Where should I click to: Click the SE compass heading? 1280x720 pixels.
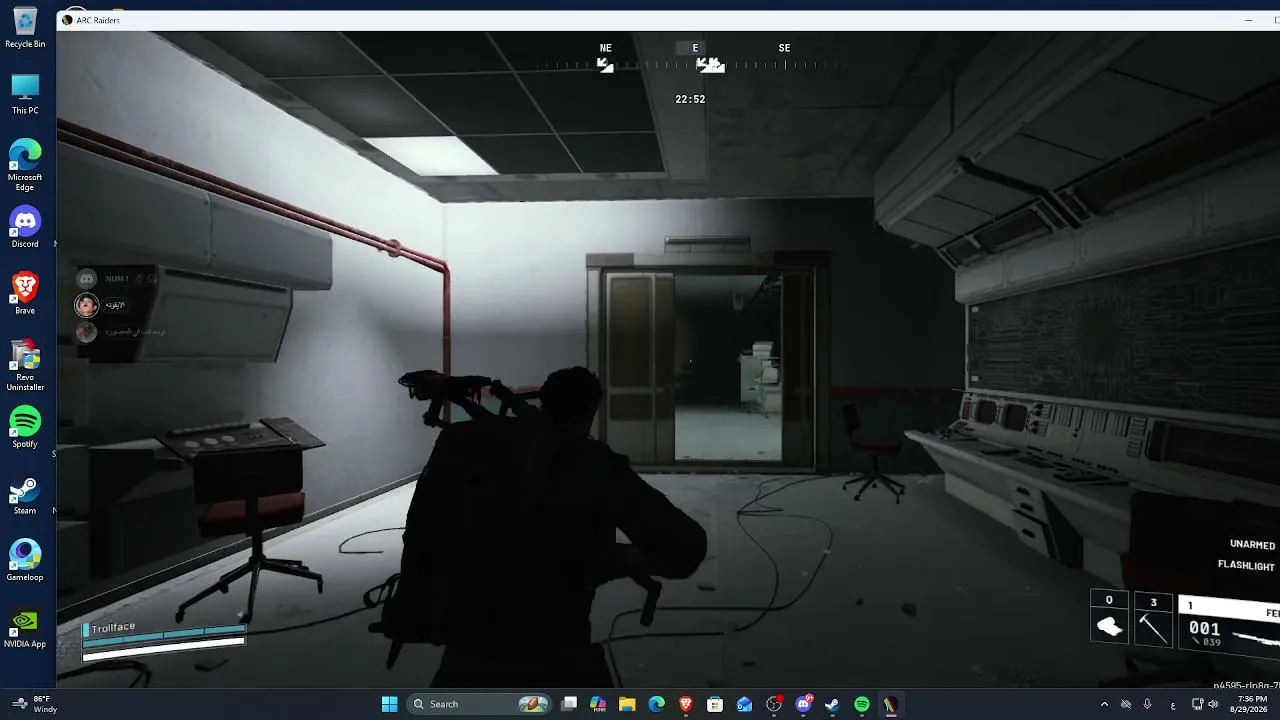(784, 48)
